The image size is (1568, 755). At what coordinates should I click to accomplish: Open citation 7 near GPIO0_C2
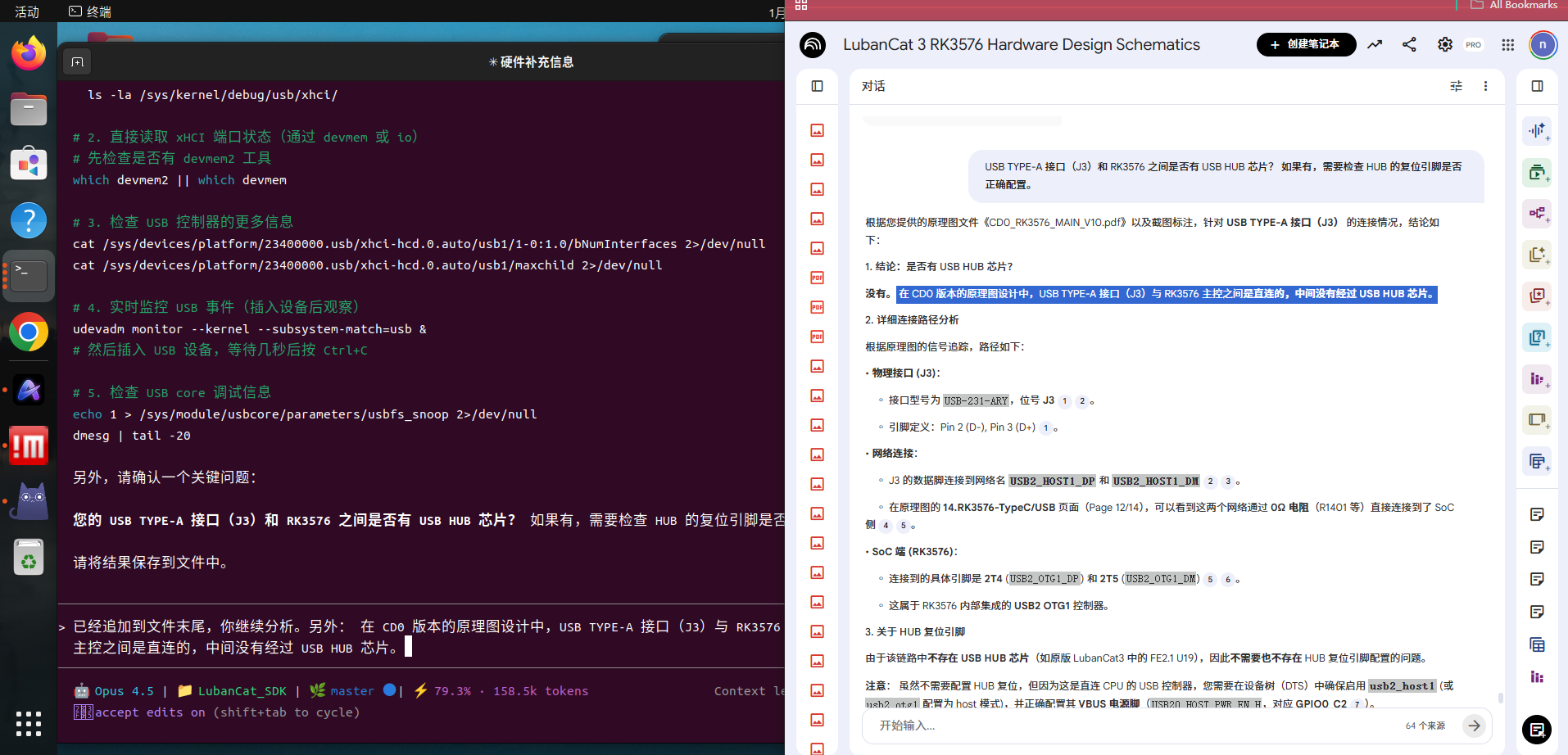(1357, 704)
